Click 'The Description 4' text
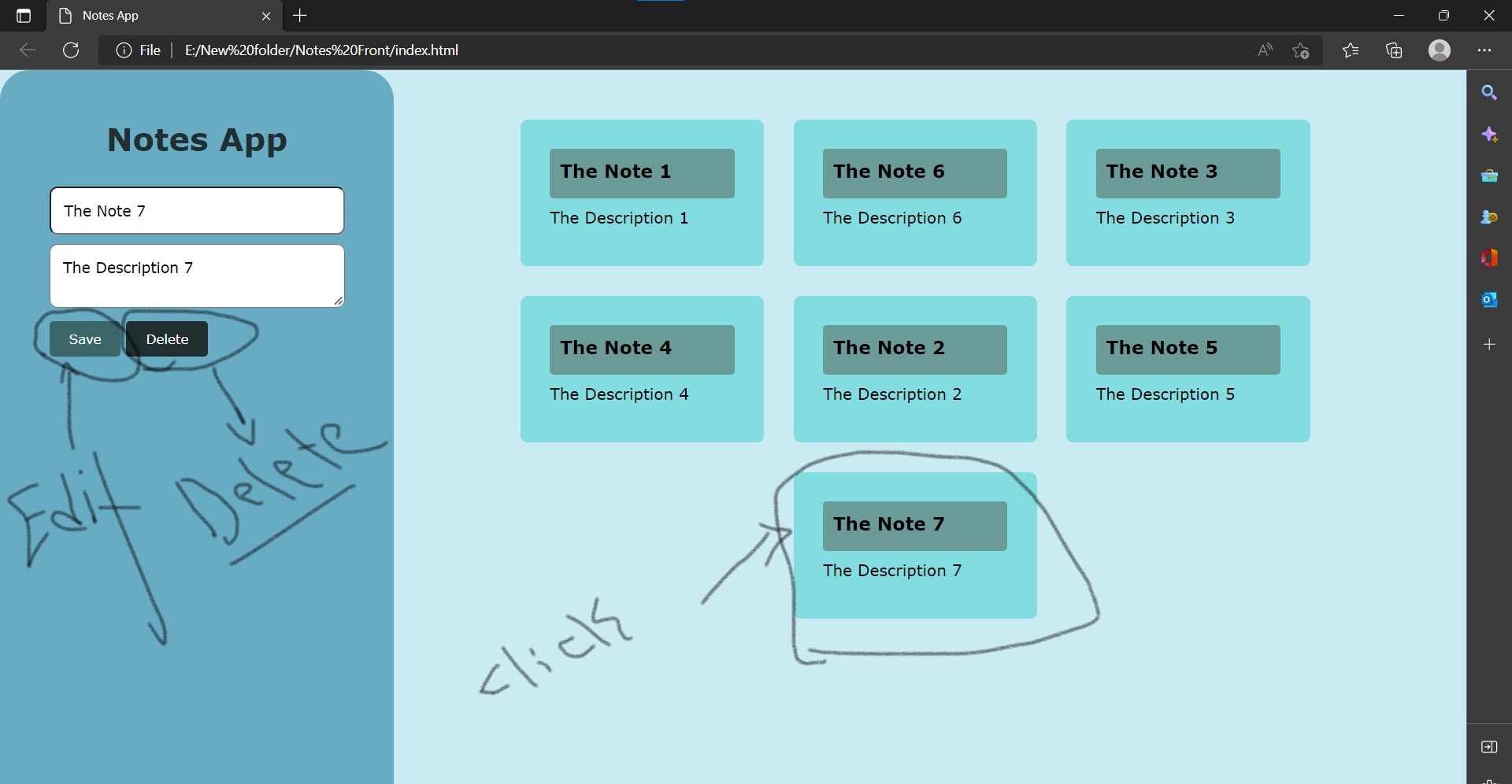Screen dimensions: 1512x784 (619, 394)
